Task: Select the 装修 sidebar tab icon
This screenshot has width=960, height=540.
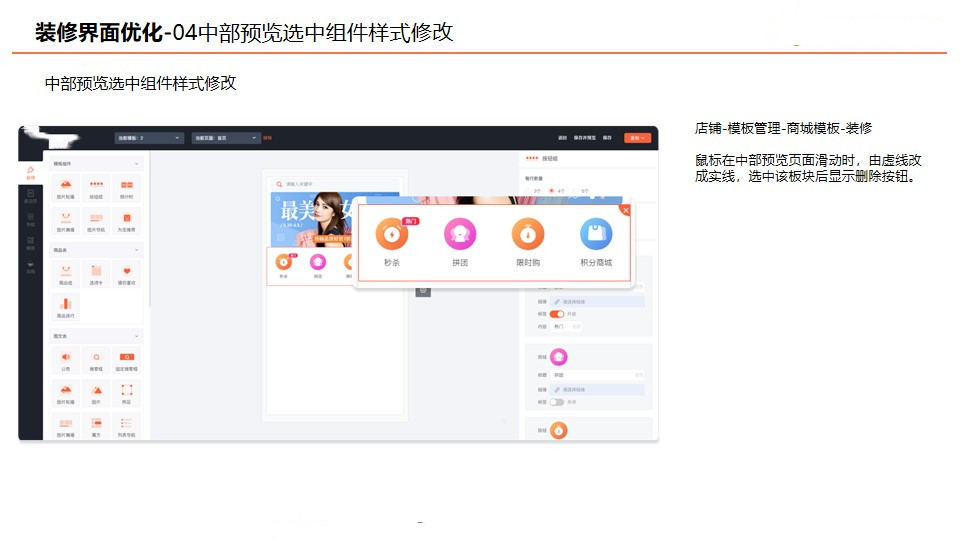Action: coord(30,173)
